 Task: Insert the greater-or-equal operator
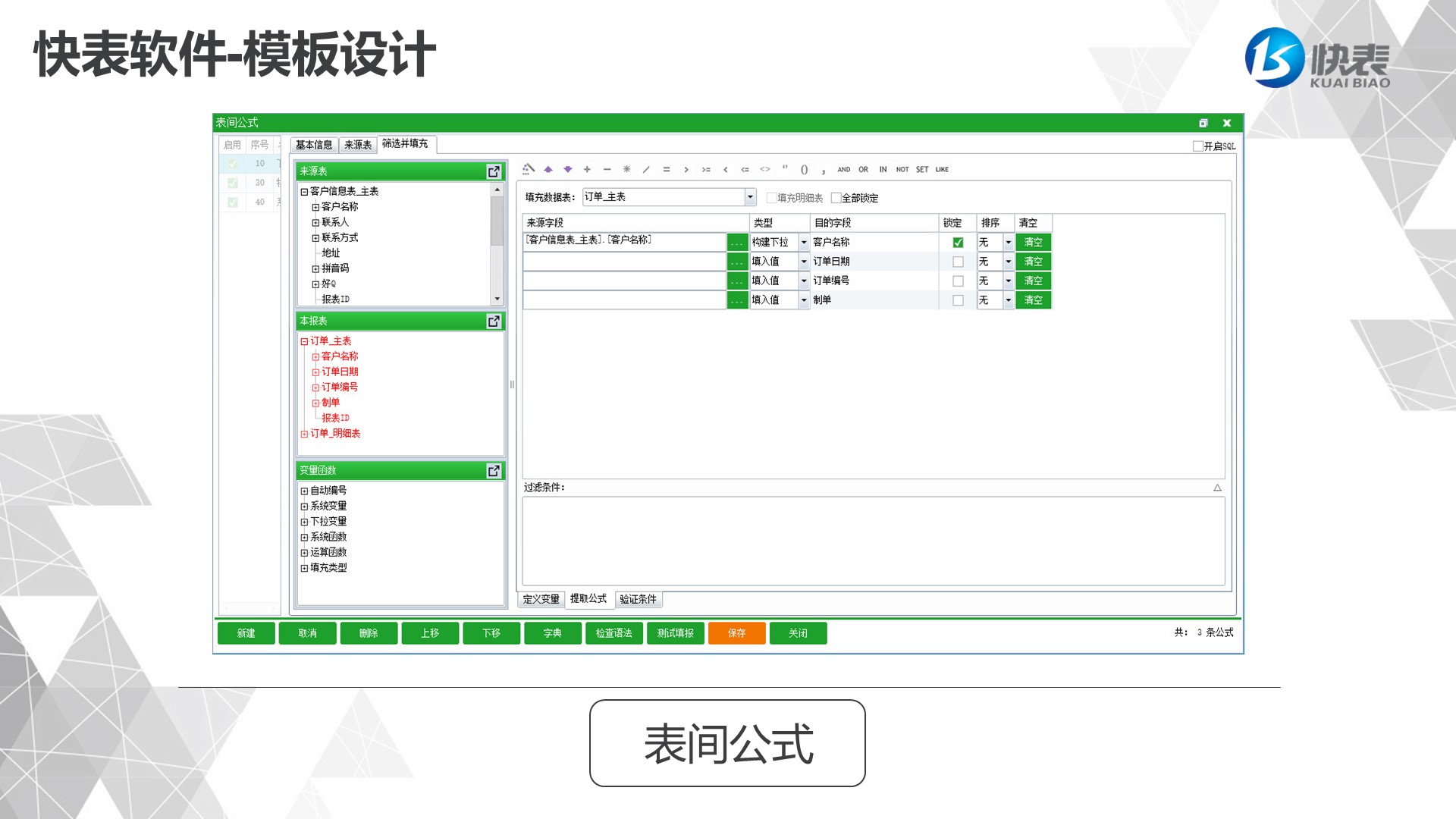point(706,169)
